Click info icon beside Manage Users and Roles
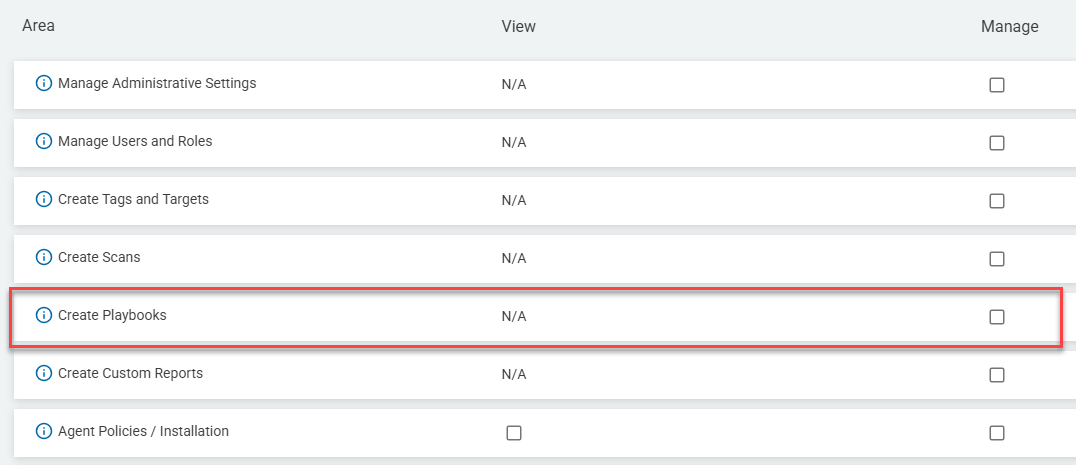This screenshot has width=1076, height=465. (x=43, y=142)
